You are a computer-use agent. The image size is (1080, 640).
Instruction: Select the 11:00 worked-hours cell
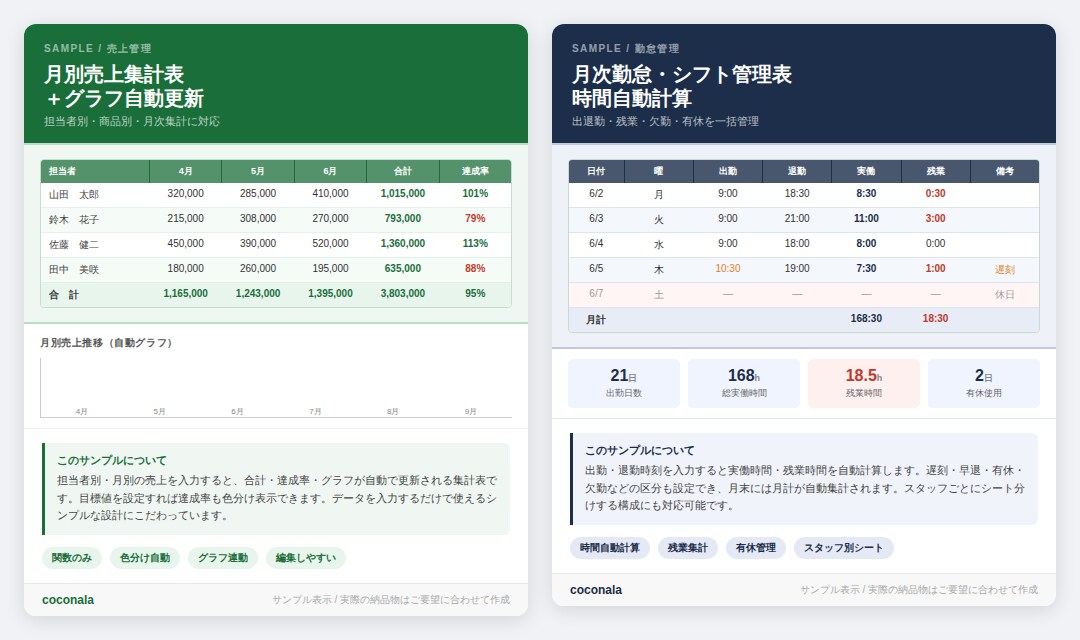tap(866, 218)
